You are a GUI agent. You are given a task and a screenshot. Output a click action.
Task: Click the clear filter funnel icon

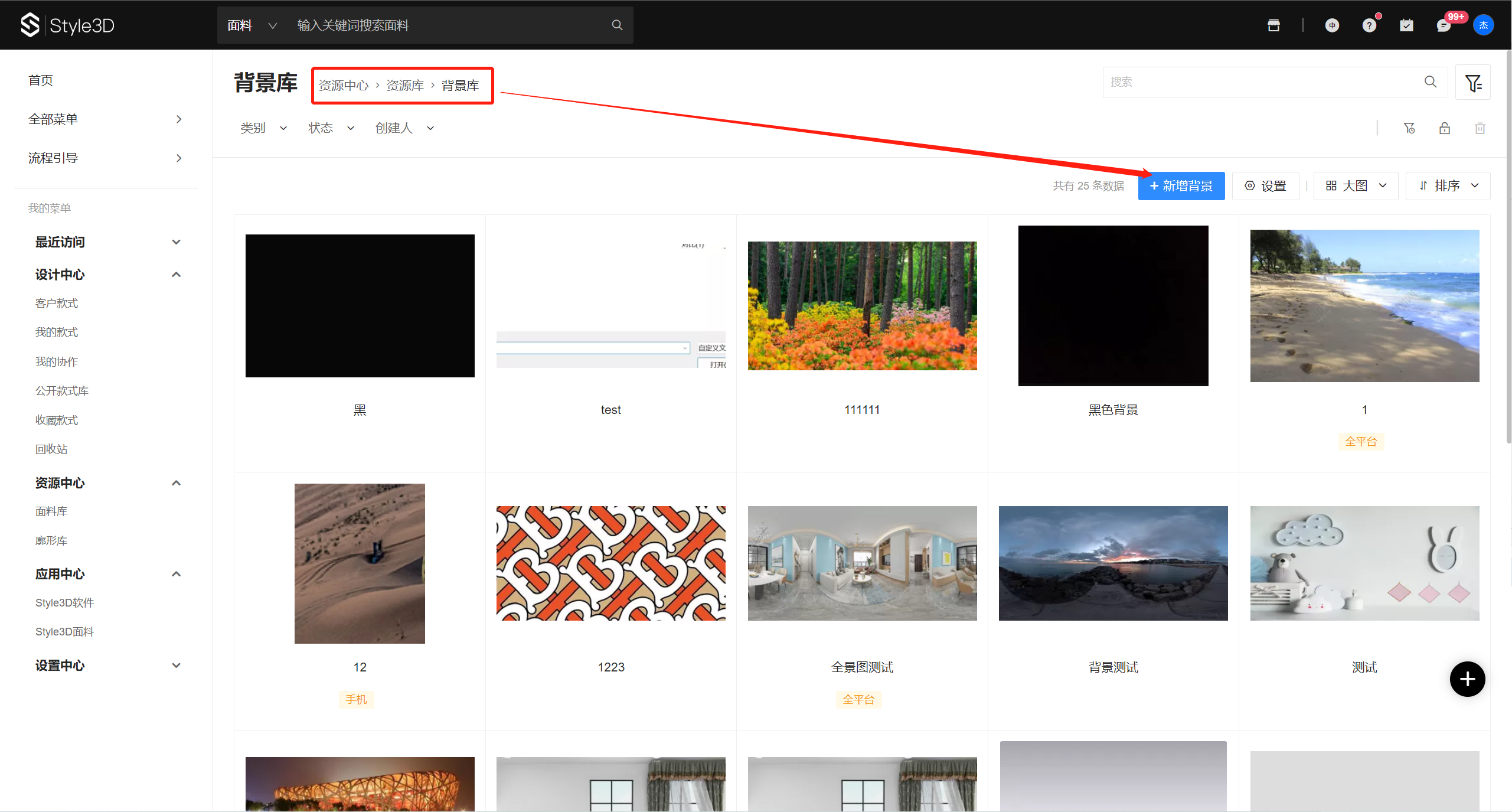pos(1409,128)
